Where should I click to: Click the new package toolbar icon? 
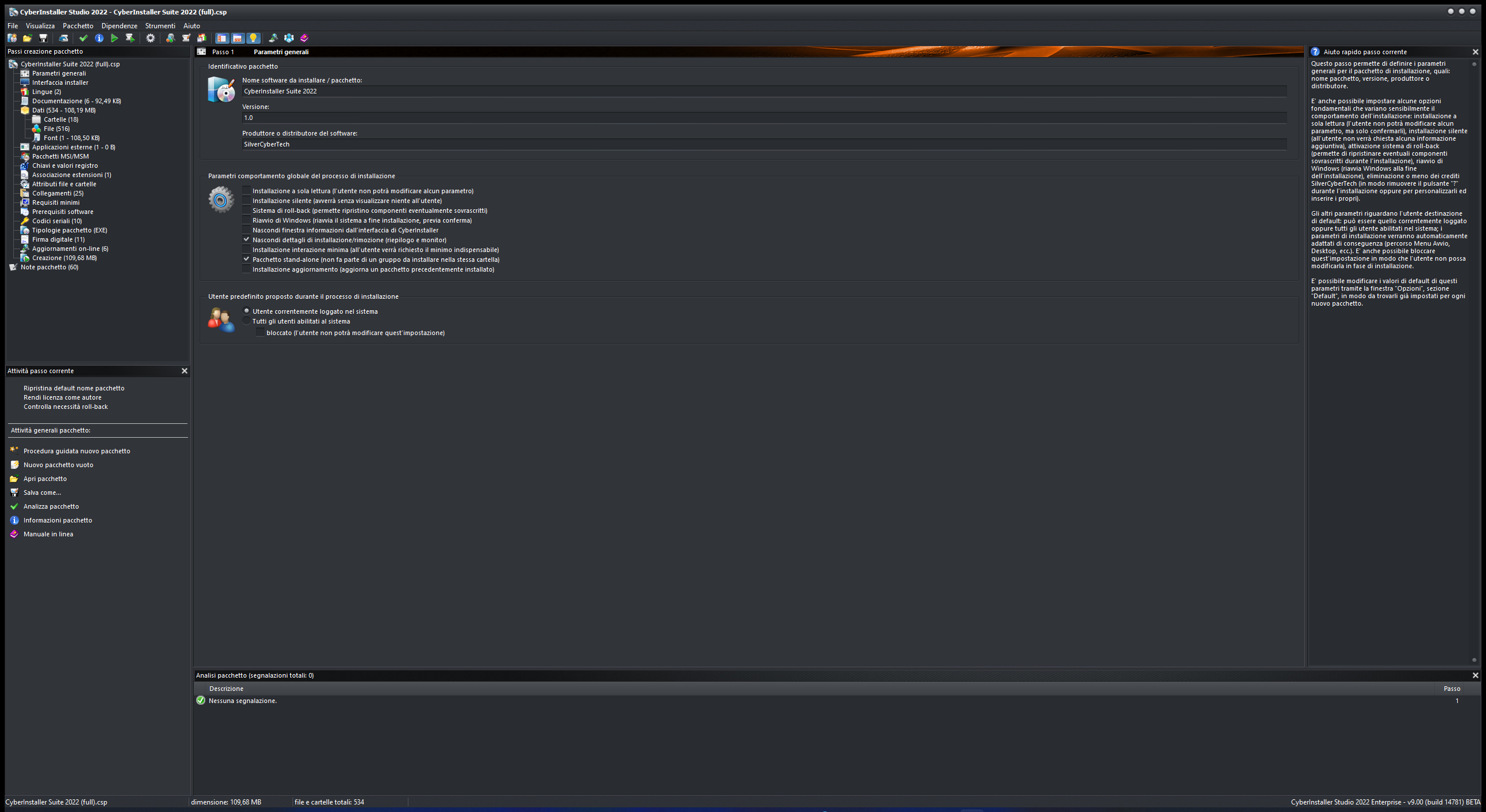pyautogui.click(x=12, y=38)
